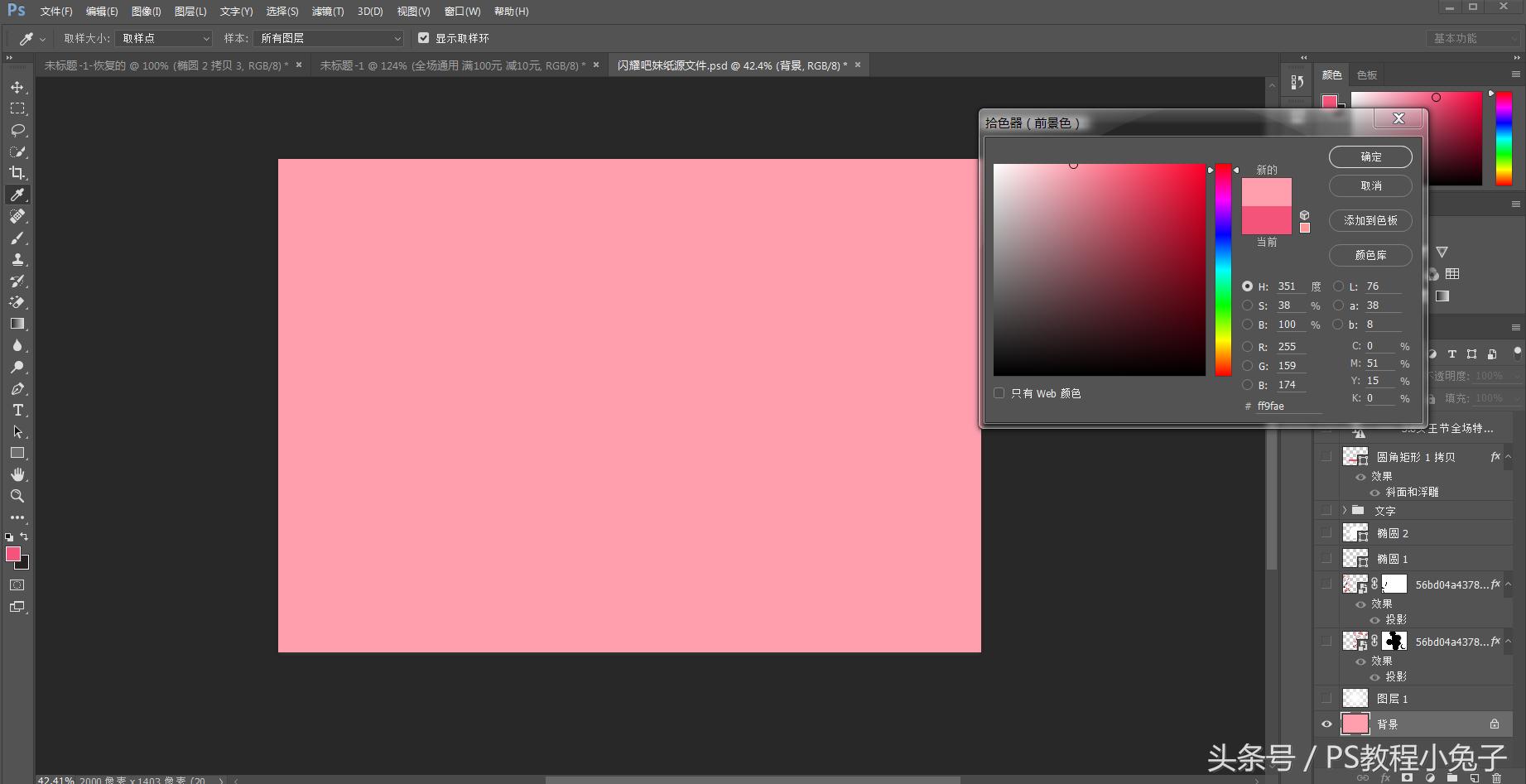The height and width of the screenshot is (784, 1526).
Task: Click the 确定 button in color picker
Action: pos(1370,156)
